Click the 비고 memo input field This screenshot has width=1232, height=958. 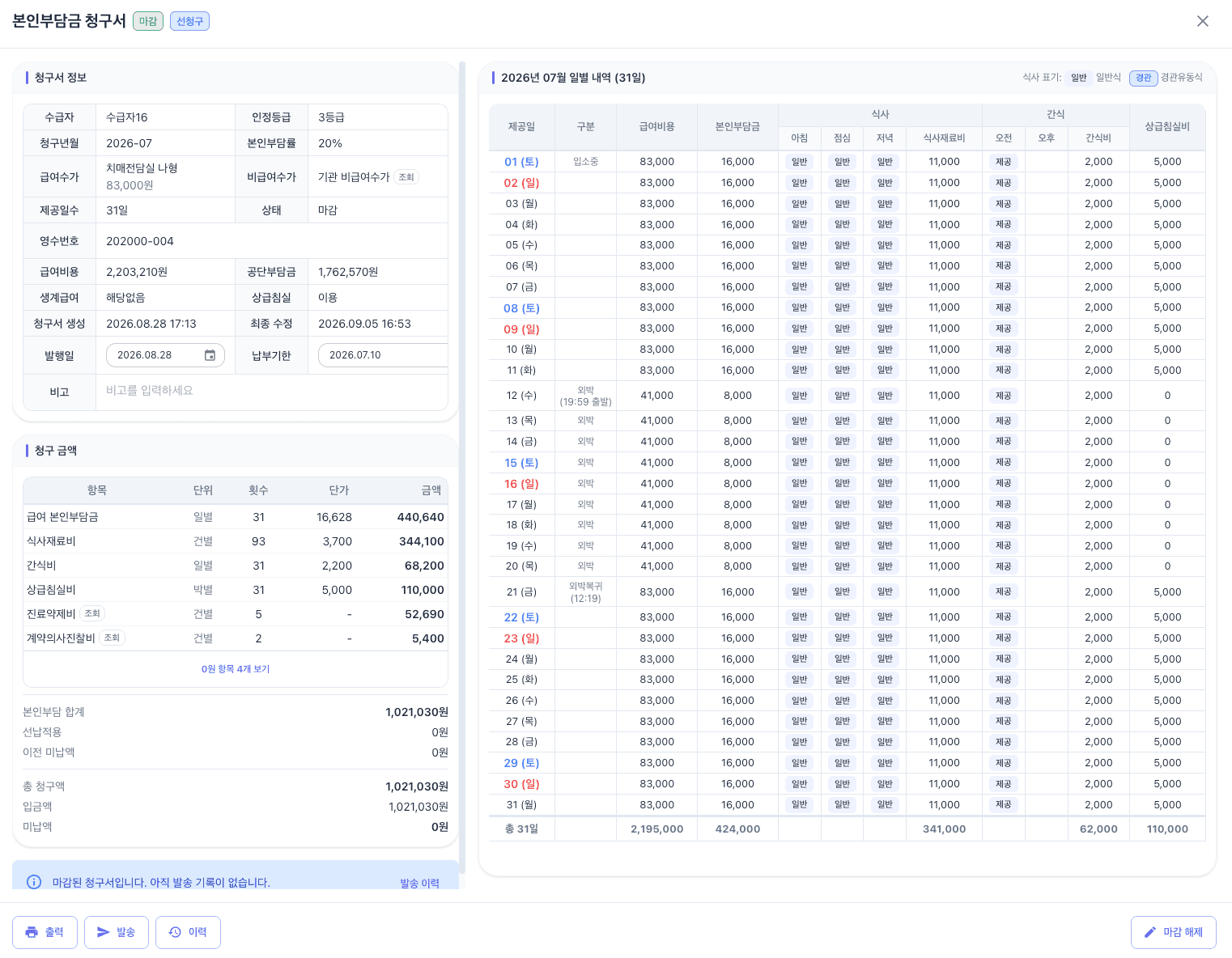pos(271,391)
